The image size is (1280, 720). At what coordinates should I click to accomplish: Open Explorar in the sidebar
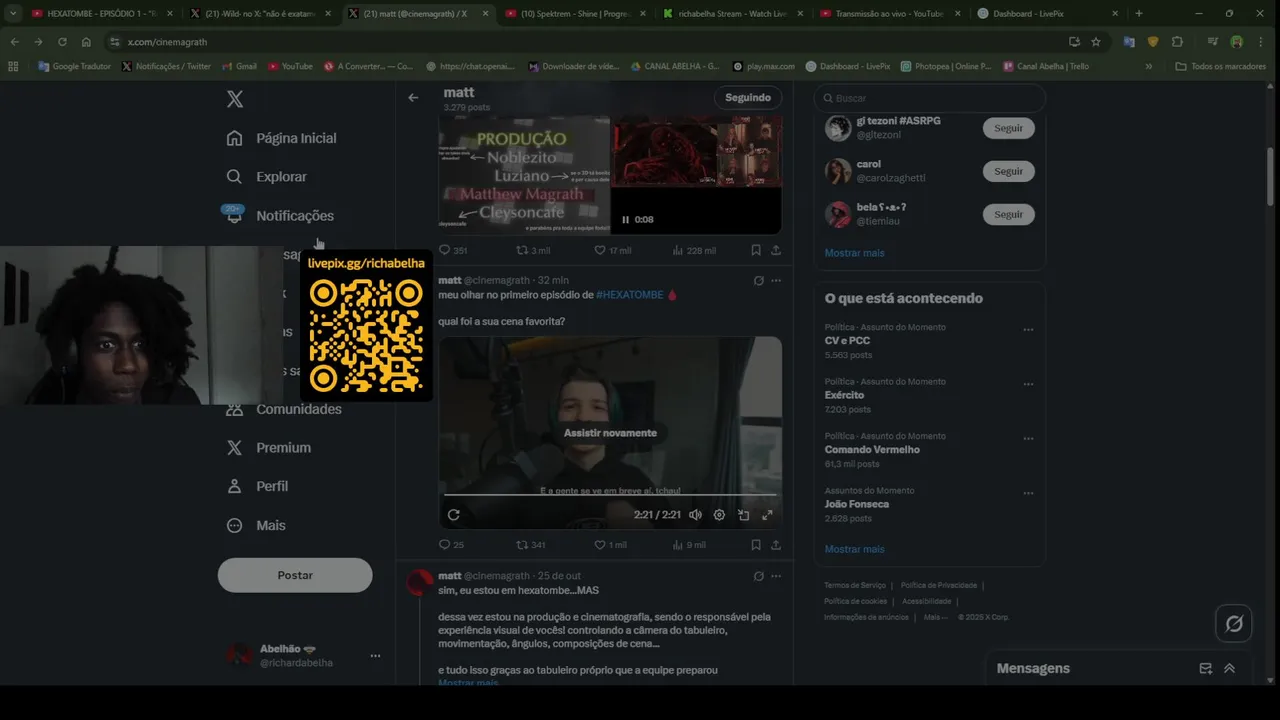click(x=266, y=177)
